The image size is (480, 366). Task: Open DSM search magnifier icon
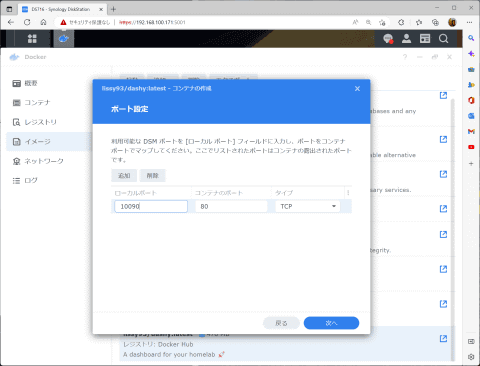pyautogui.click(x=443, y=39)
